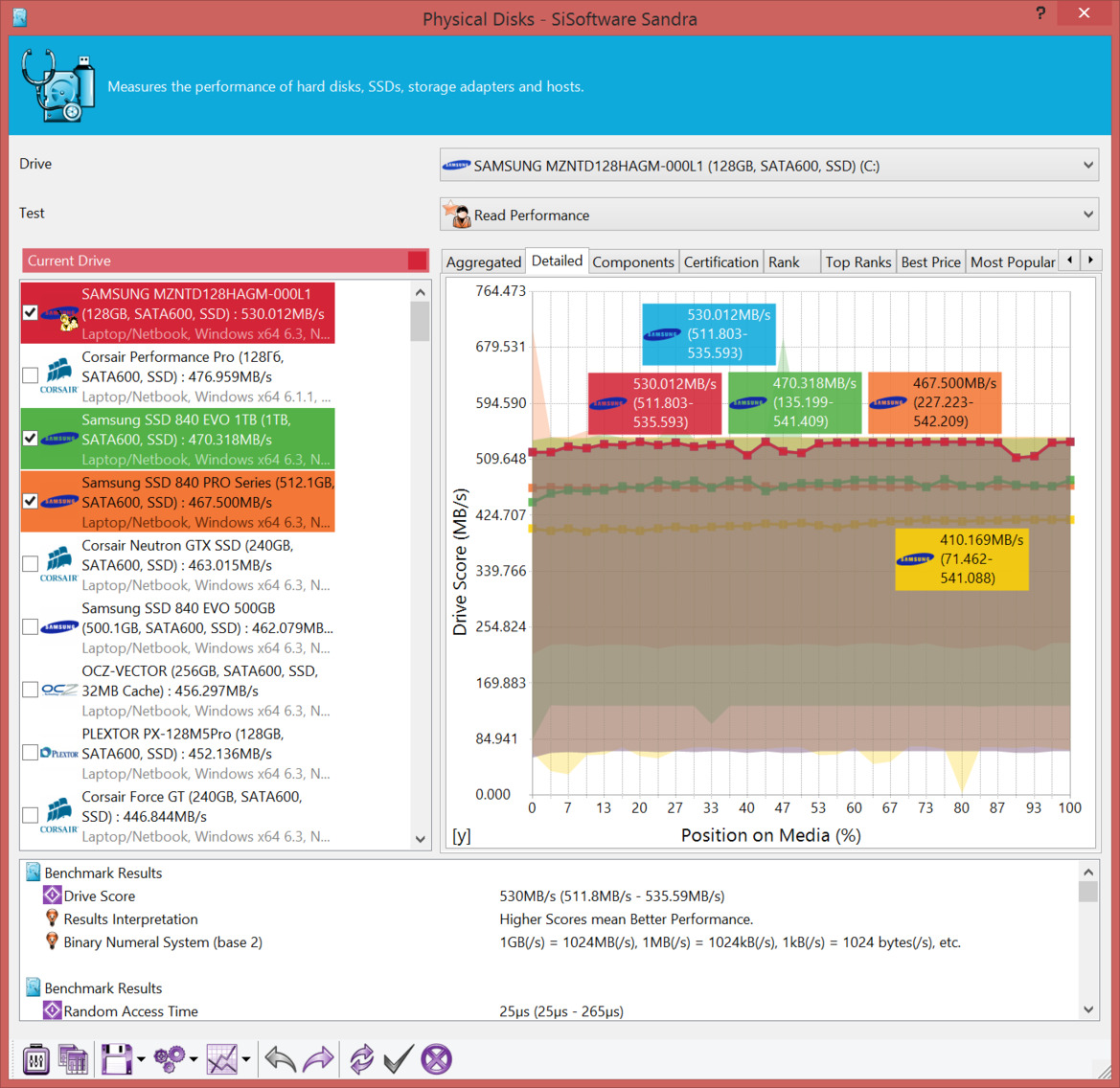Click the chart view icon
1120x1088 pixels.
(x=222, y=1058)
